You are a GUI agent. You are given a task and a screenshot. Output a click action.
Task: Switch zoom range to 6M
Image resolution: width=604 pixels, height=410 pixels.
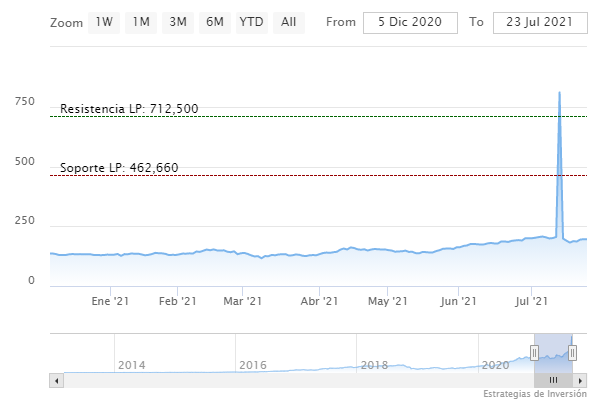(x=214, y=22)
